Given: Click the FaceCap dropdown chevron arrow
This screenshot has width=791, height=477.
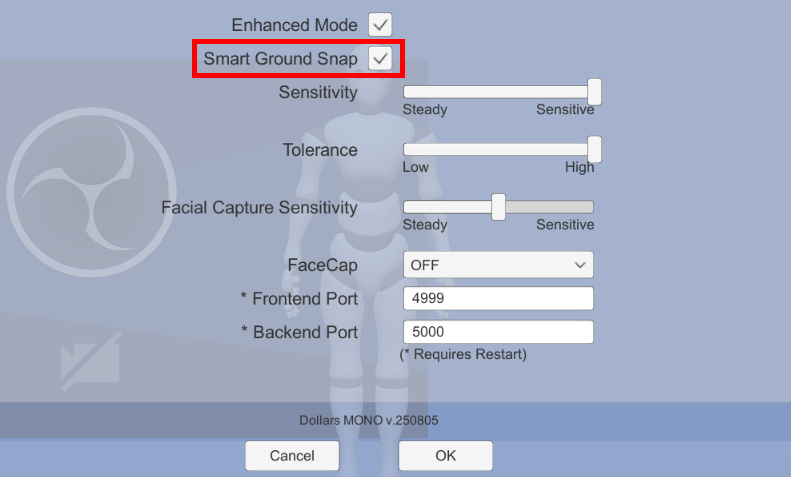Looking at the screenshot, I should [579, 265].
